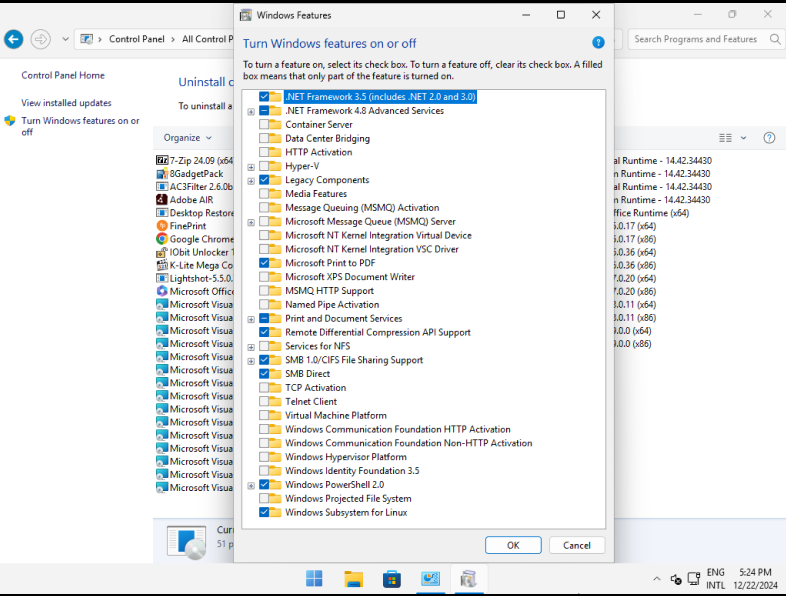
Task: Click the Control Panel forward arrow
Action: coord(41,39)
